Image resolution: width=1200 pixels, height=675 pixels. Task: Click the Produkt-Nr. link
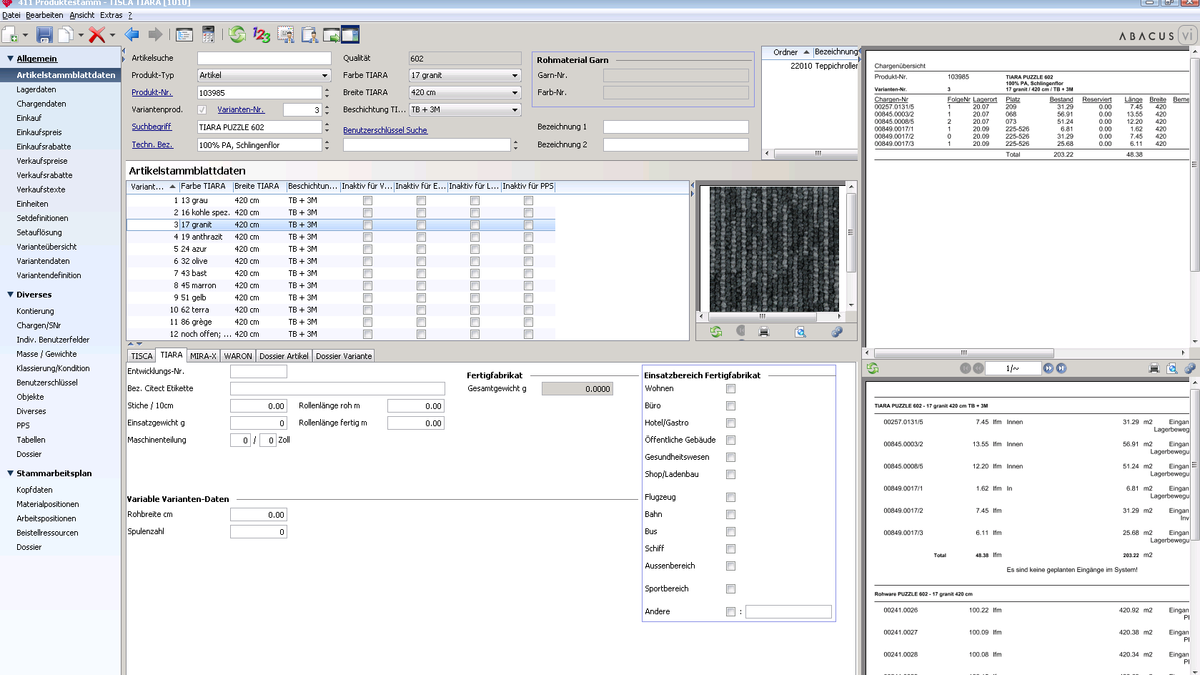(x=153, y=92)
